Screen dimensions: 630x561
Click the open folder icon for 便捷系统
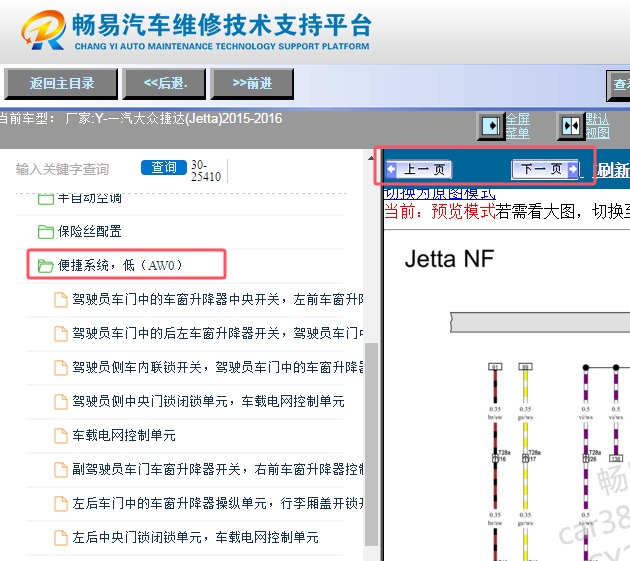(46, 266)
